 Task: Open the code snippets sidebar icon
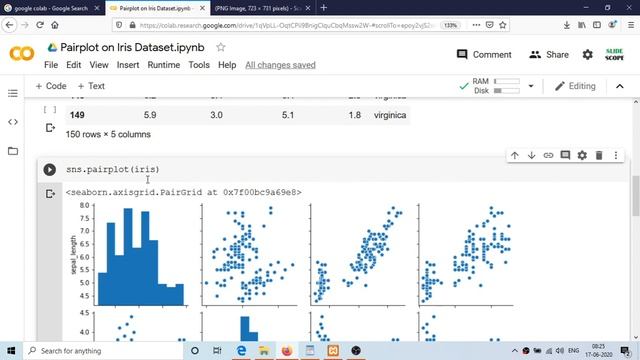click(13, 122)
